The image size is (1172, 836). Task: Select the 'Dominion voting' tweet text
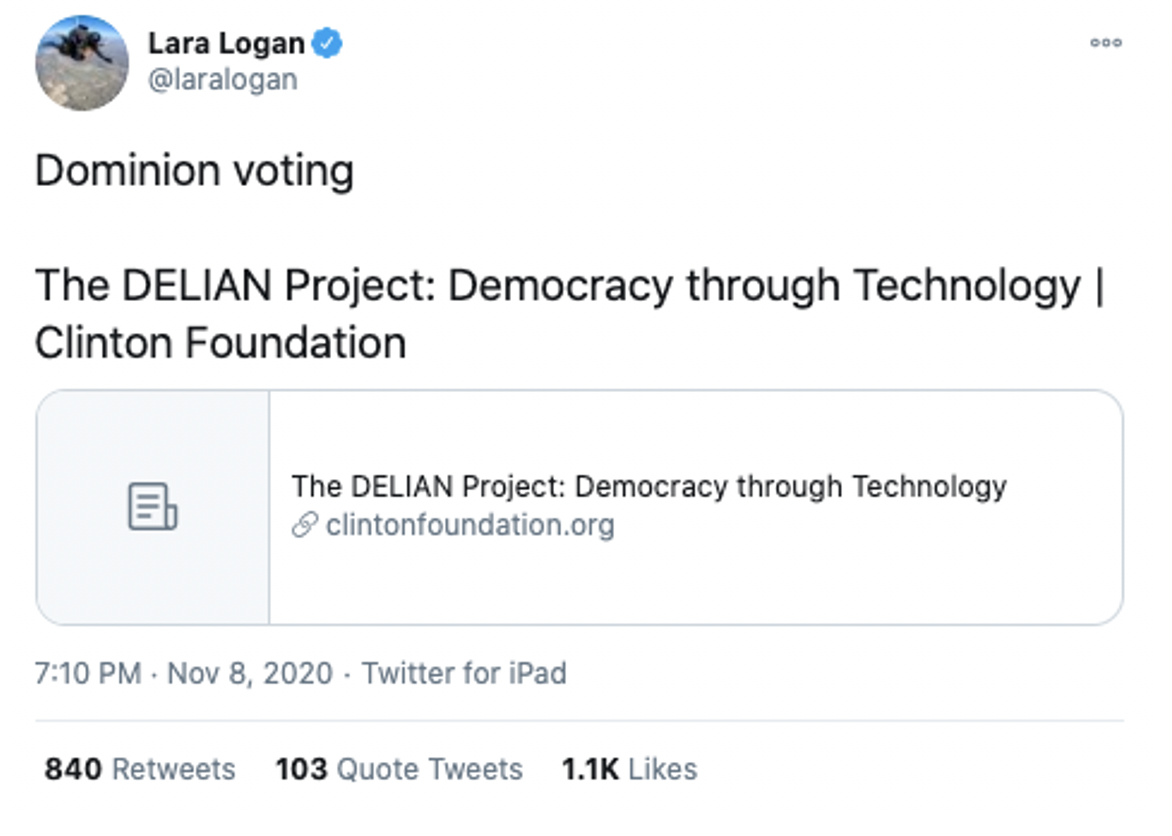click(x=194, y=170)
